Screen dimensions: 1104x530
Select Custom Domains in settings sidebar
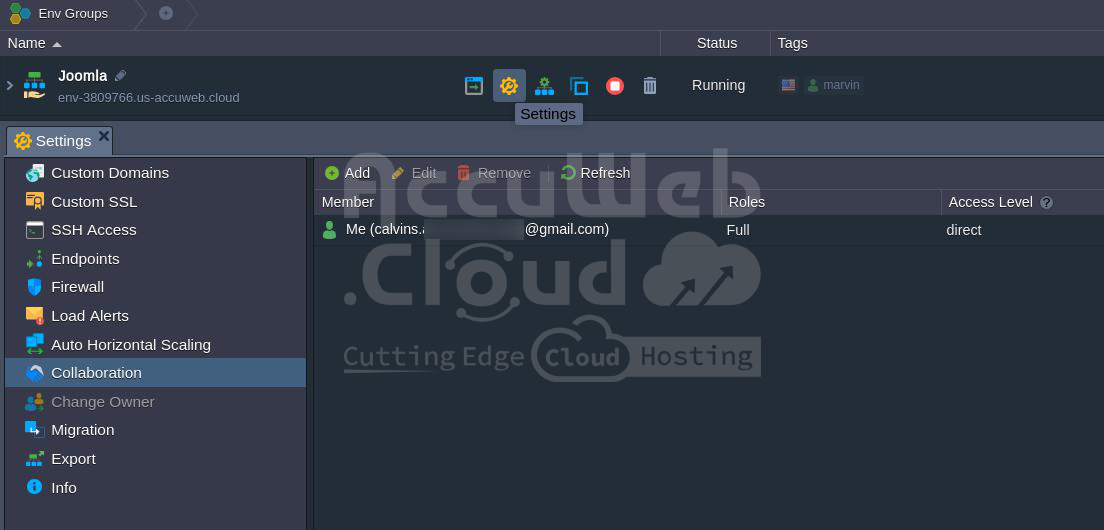[x=110, y=173]
